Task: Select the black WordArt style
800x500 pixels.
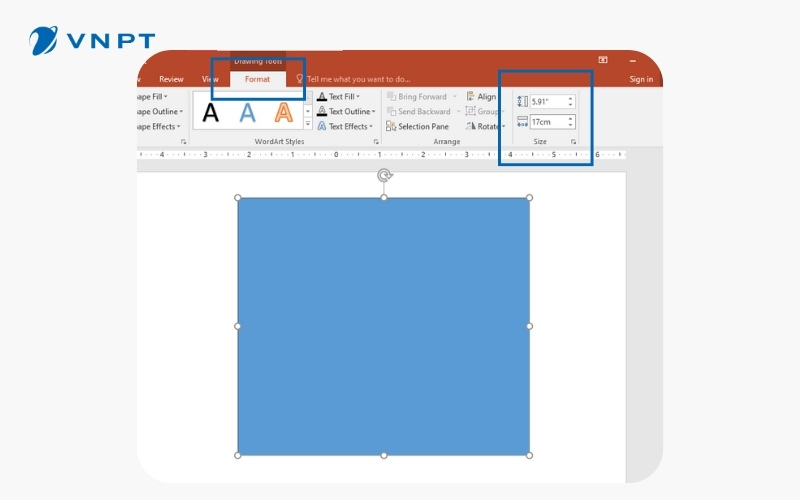Action: coord(211,113)
